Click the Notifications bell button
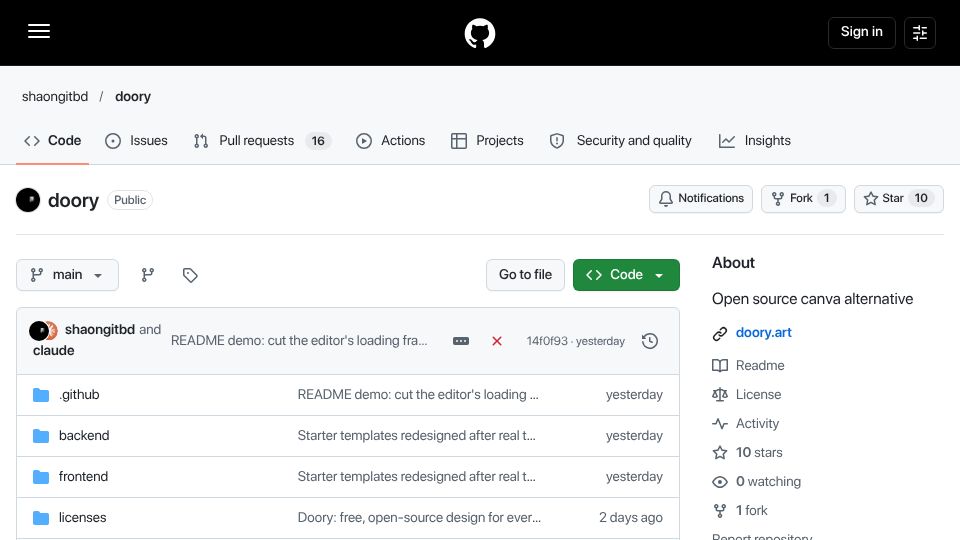960x540 pixels. click(x=701, y=199)
